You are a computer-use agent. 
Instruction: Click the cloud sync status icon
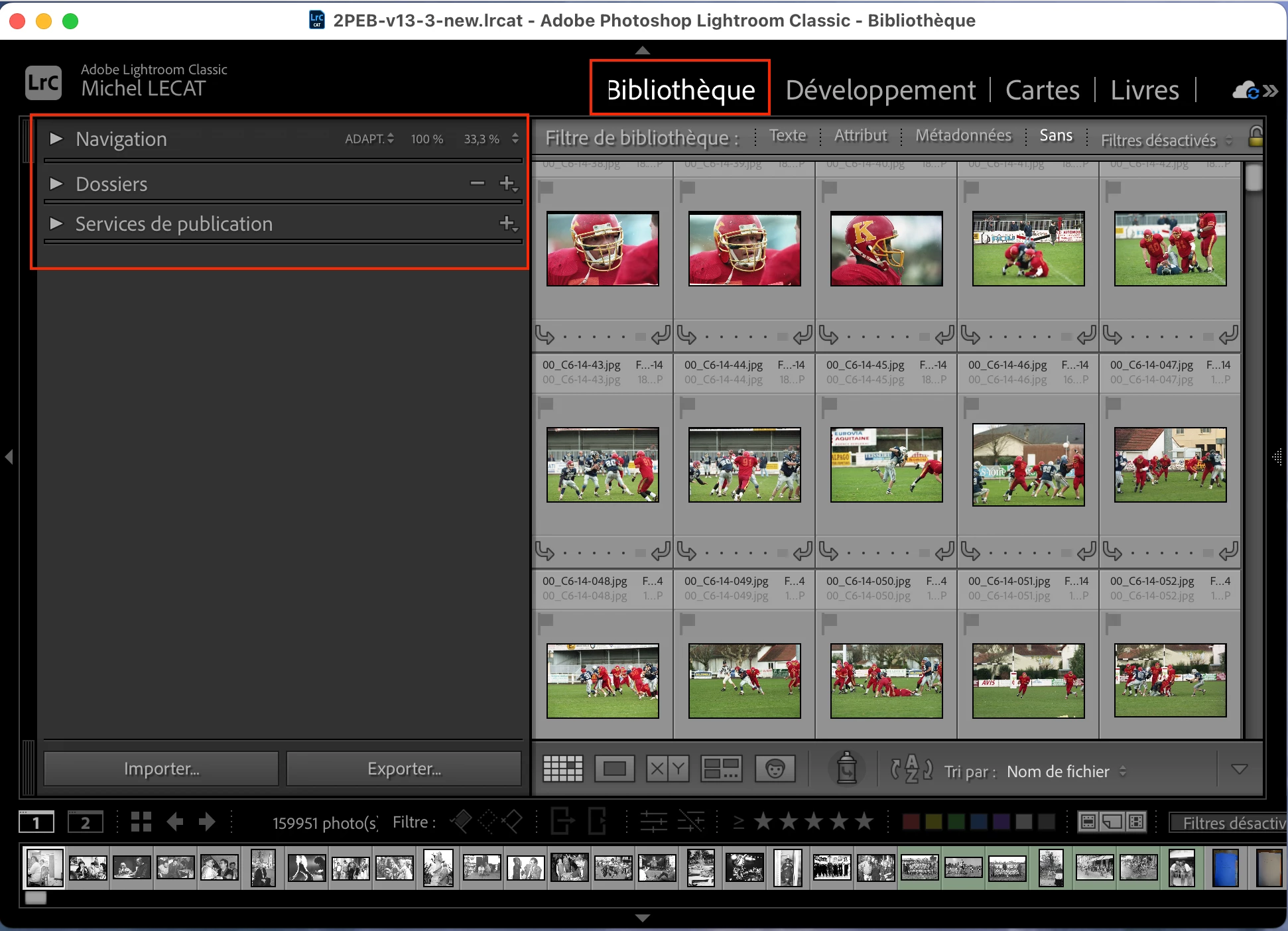[x=1246, y=90]
